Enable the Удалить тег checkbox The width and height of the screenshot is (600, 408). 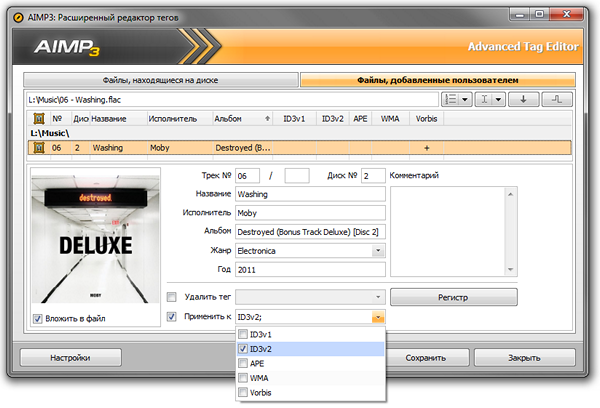coord(172,297)
